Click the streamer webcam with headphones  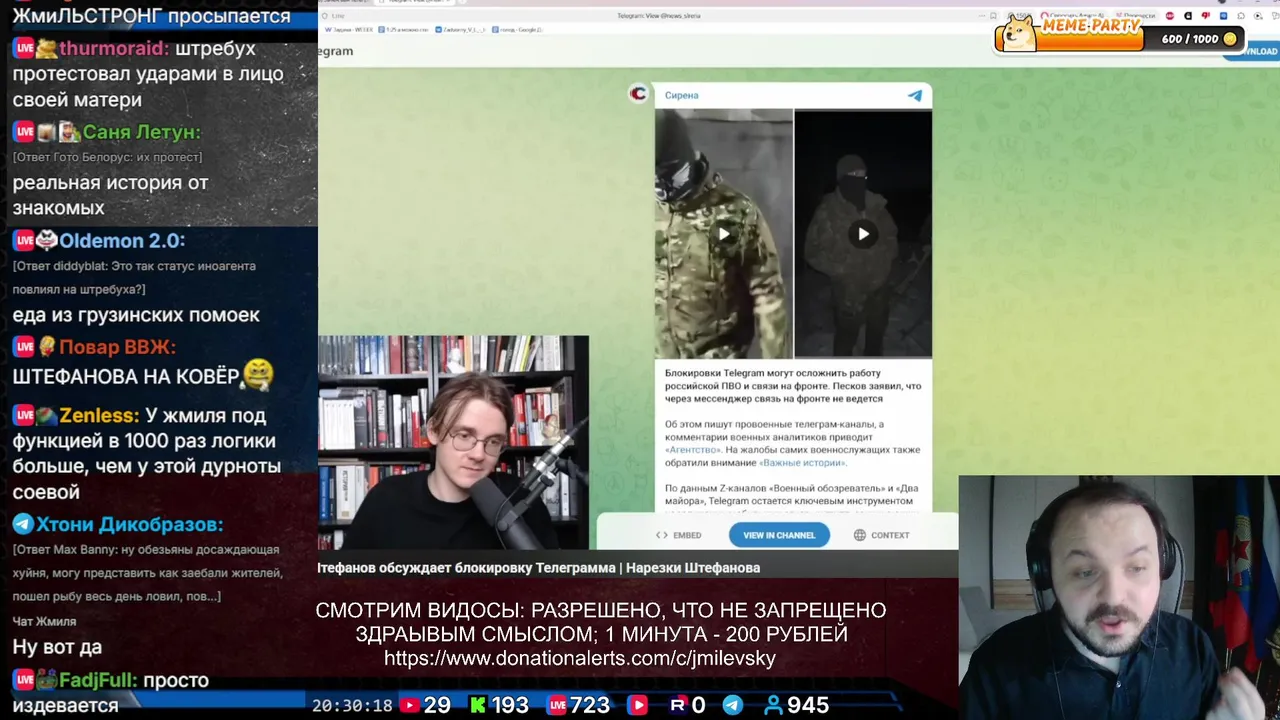[1119, 597]
